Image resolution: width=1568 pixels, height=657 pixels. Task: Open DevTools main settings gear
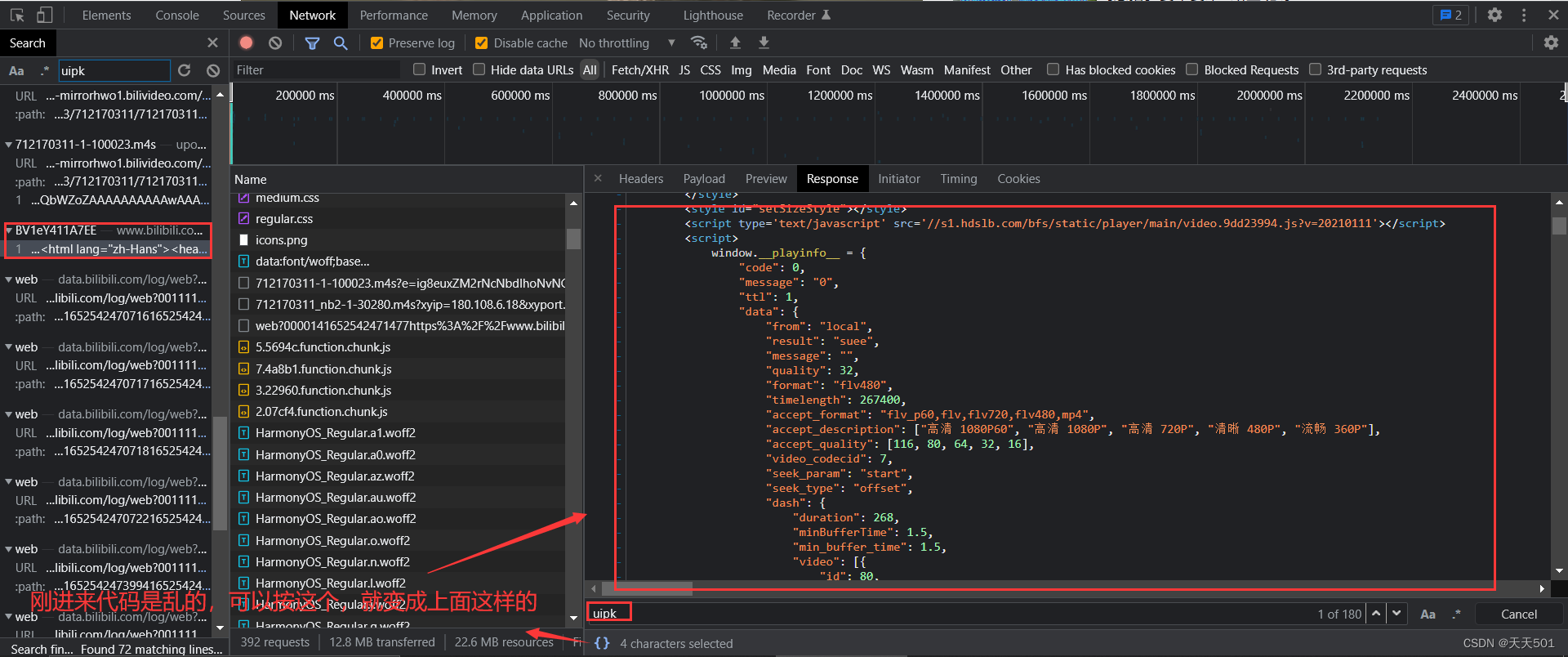click(1494, 15)
